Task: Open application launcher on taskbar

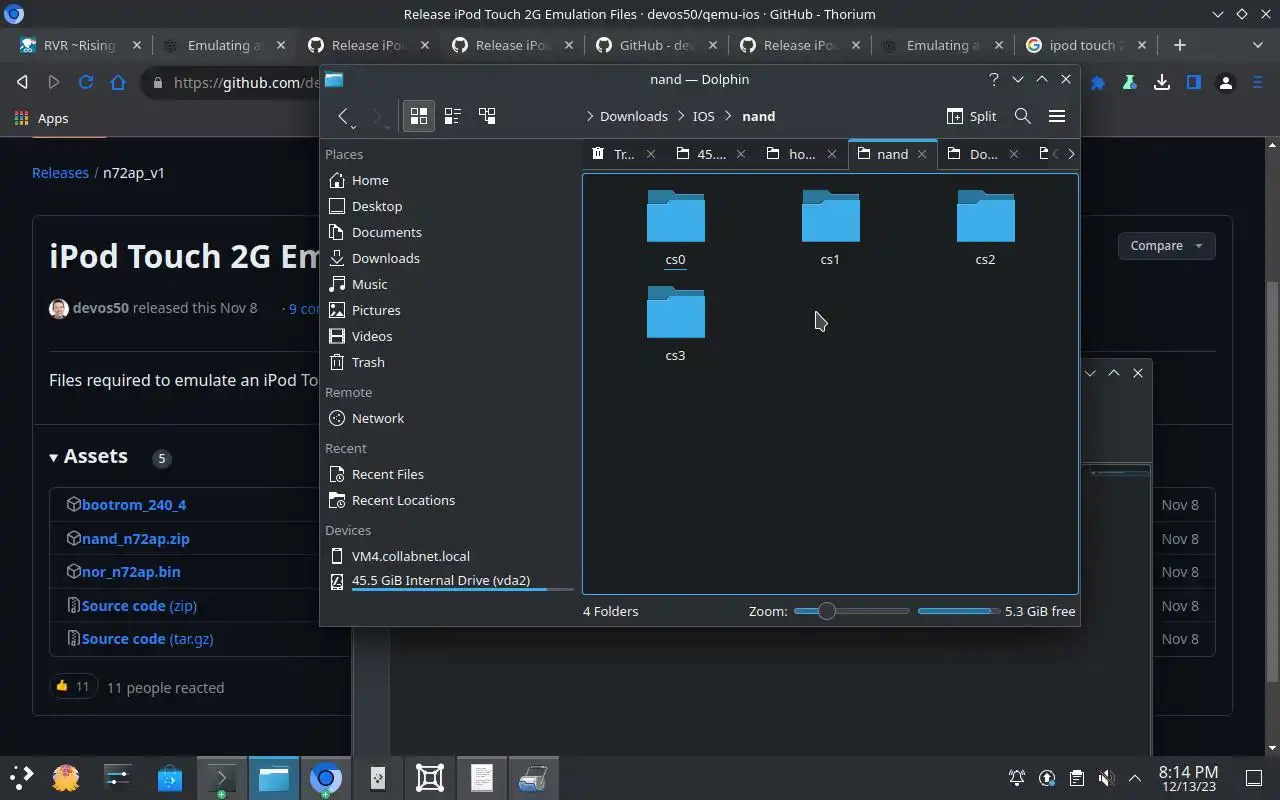Action: click(x=21, y=778)
